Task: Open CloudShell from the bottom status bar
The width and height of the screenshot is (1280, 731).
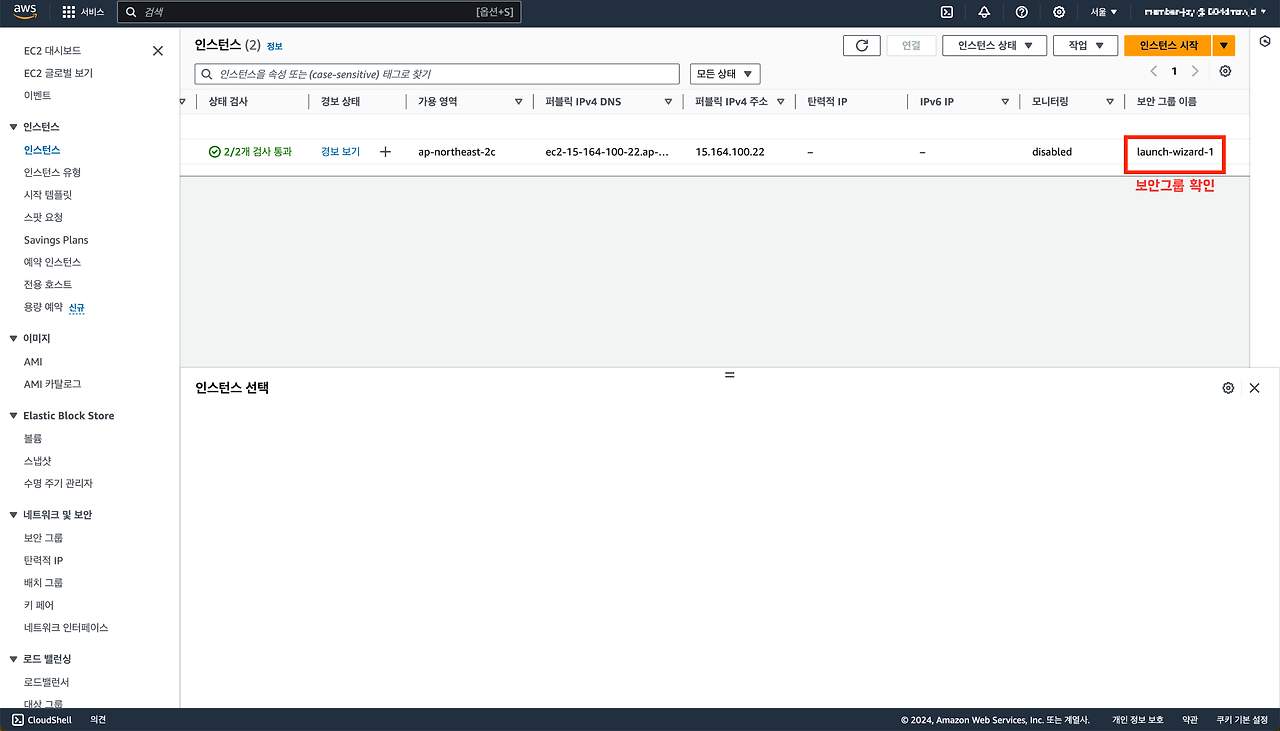Action: pyautogui.click(x=40, y=719)
